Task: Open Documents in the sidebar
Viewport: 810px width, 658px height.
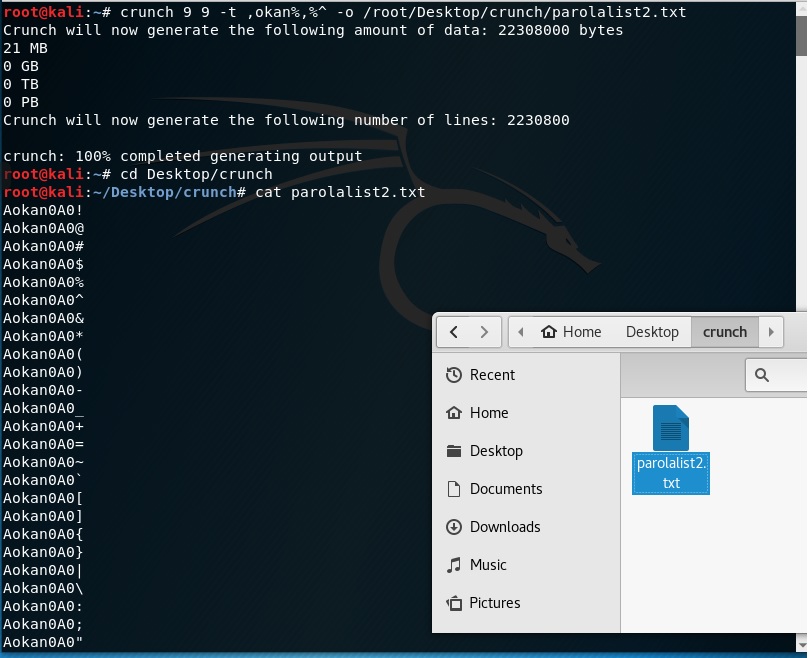Action: pyautogui.click(x=505, y=489)
